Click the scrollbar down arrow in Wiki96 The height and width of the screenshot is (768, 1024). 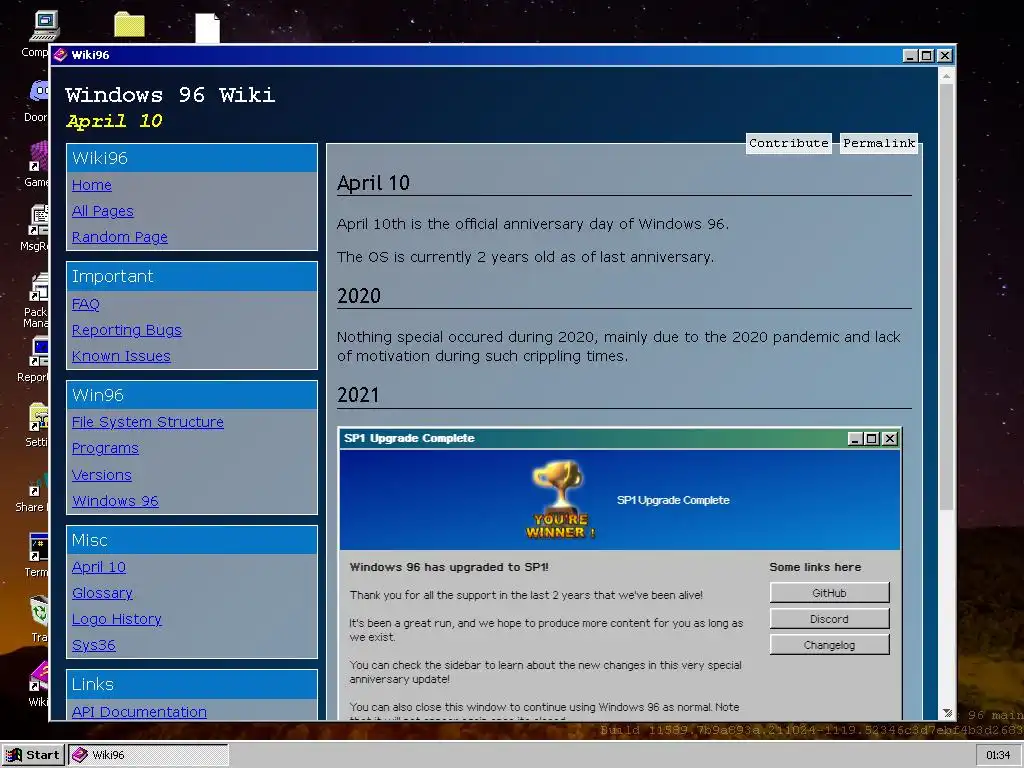(x=946, y=712)
